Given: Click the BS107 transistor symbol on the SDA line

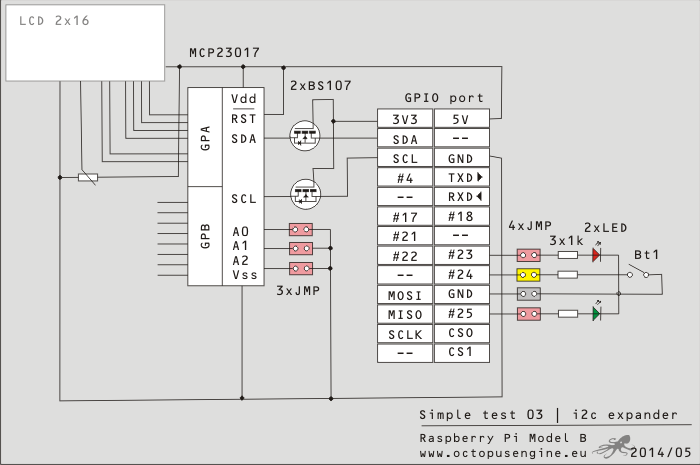Looking at the screenshot, I should pos(305,136).
